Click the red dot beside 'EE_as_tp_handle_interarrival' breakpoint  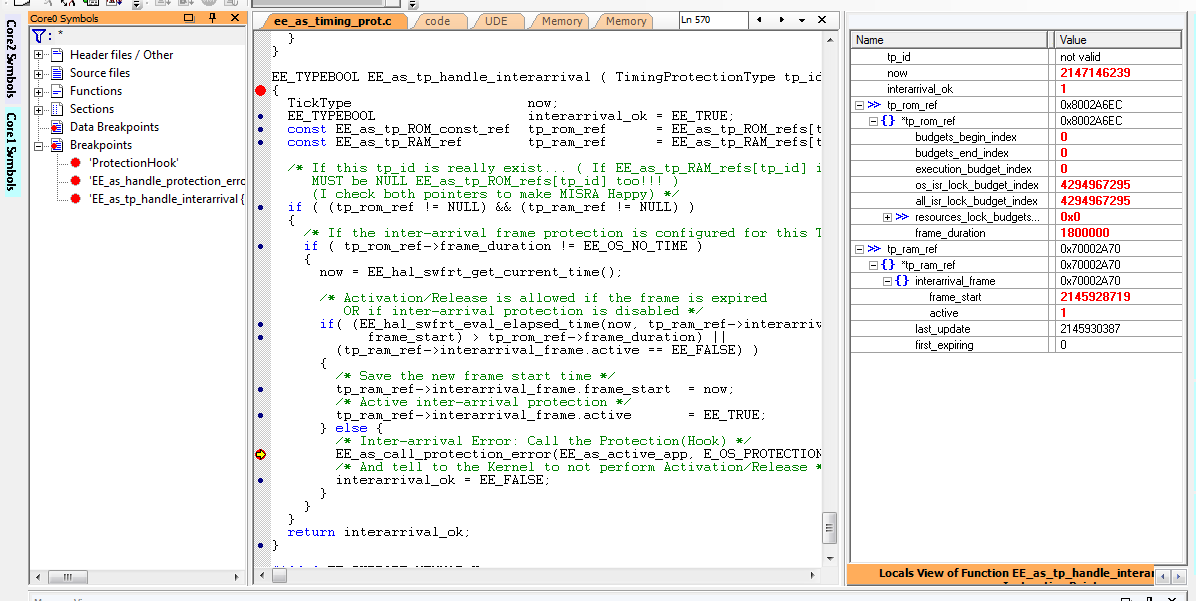[76, 199]
